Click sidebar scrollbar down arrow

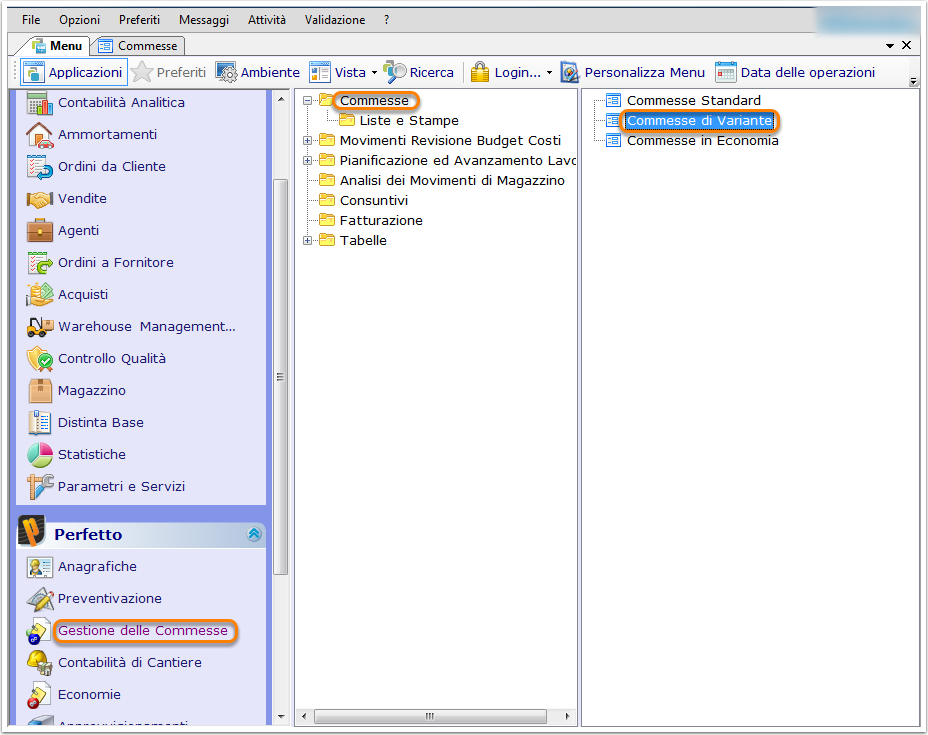click(281, 717)
